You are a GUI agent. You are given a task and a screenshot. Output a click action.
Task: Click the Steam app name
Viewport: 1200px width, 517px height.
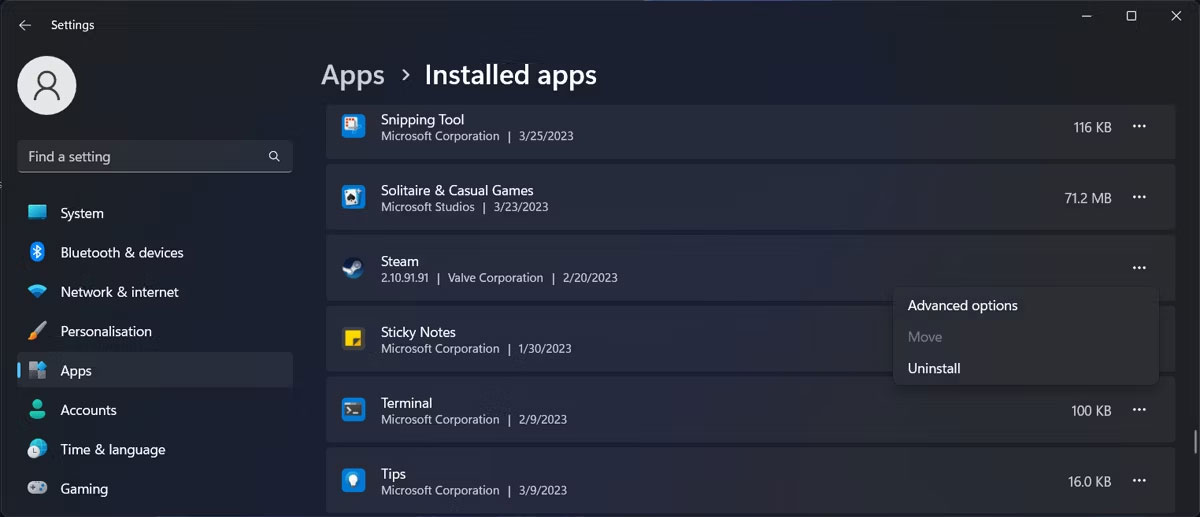point(400,261)
